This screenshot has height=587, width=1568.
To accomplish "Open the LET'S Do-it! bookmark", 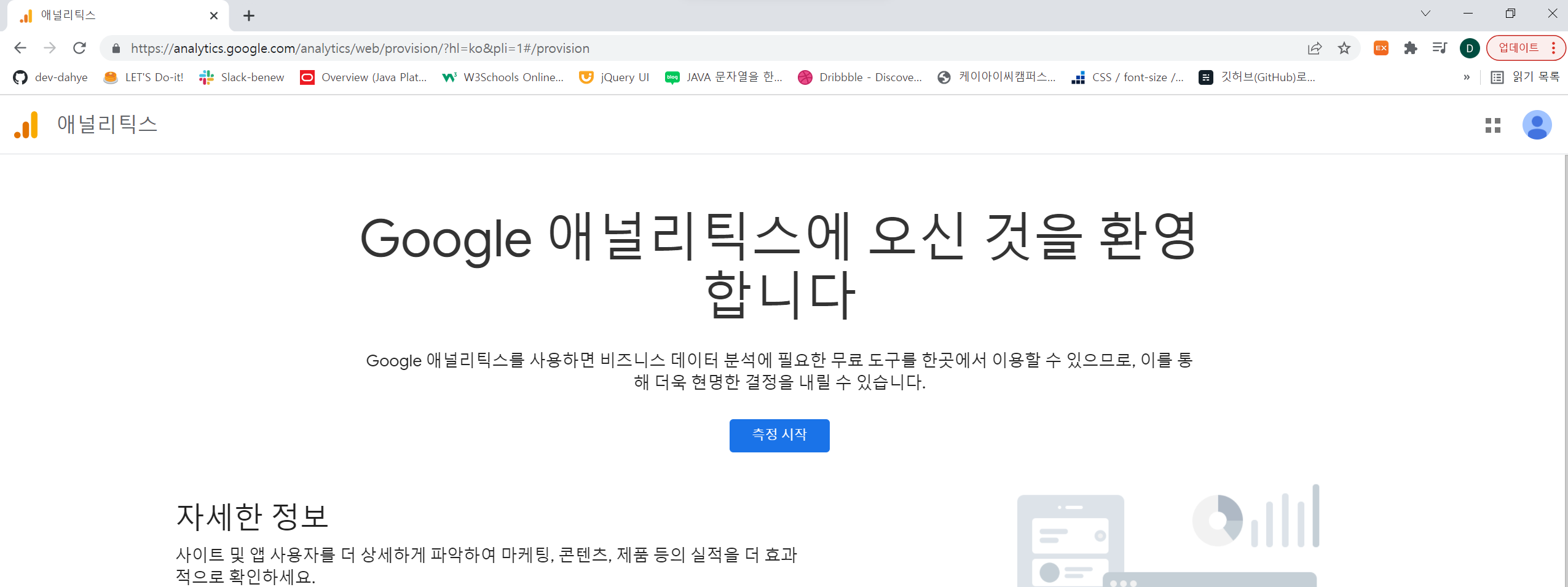I will 144,77.
